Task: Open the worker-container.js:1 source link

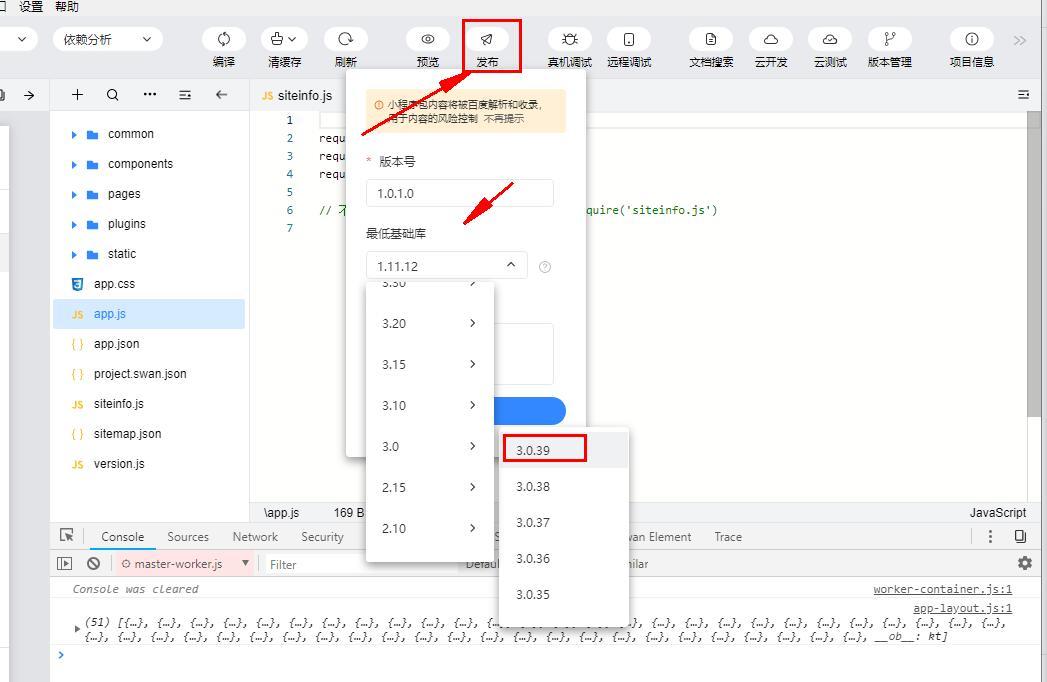Action: tap(942, 589)
